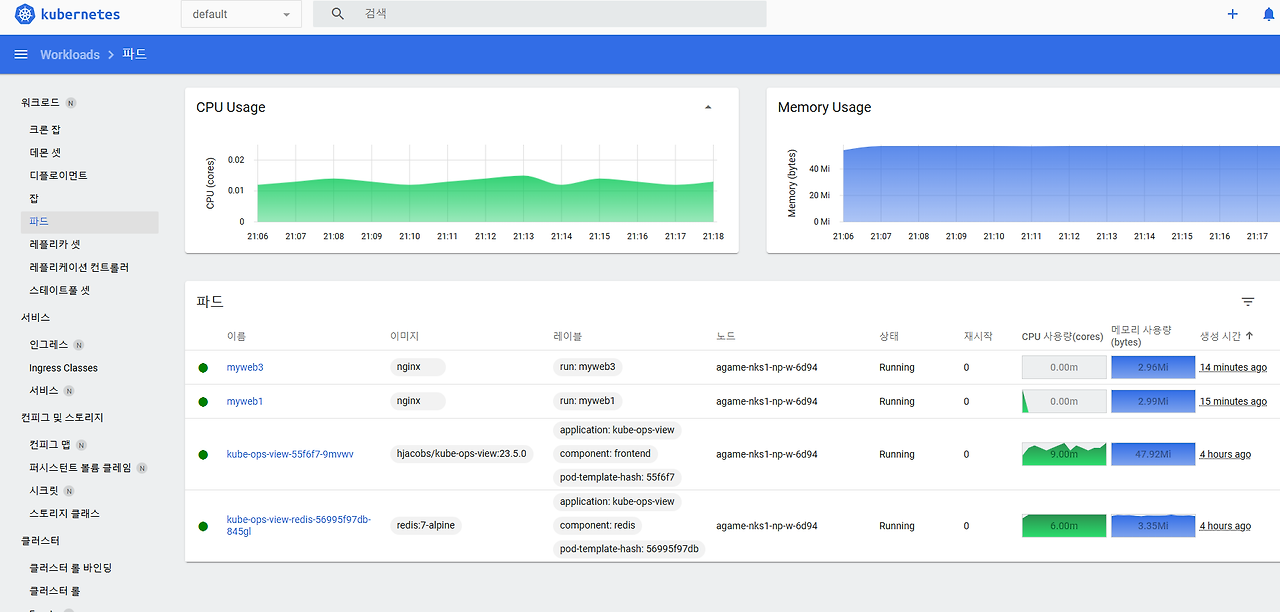Open kube-ops-view-redis-56995f97db-845gl pod link
Screen dimensions: 1280x612
[299, 526]
